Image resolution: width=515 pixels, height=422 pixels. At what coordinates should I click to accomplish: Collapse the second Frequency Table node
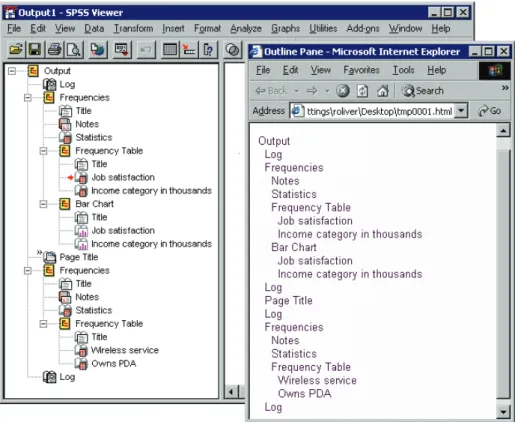(43, 323)
